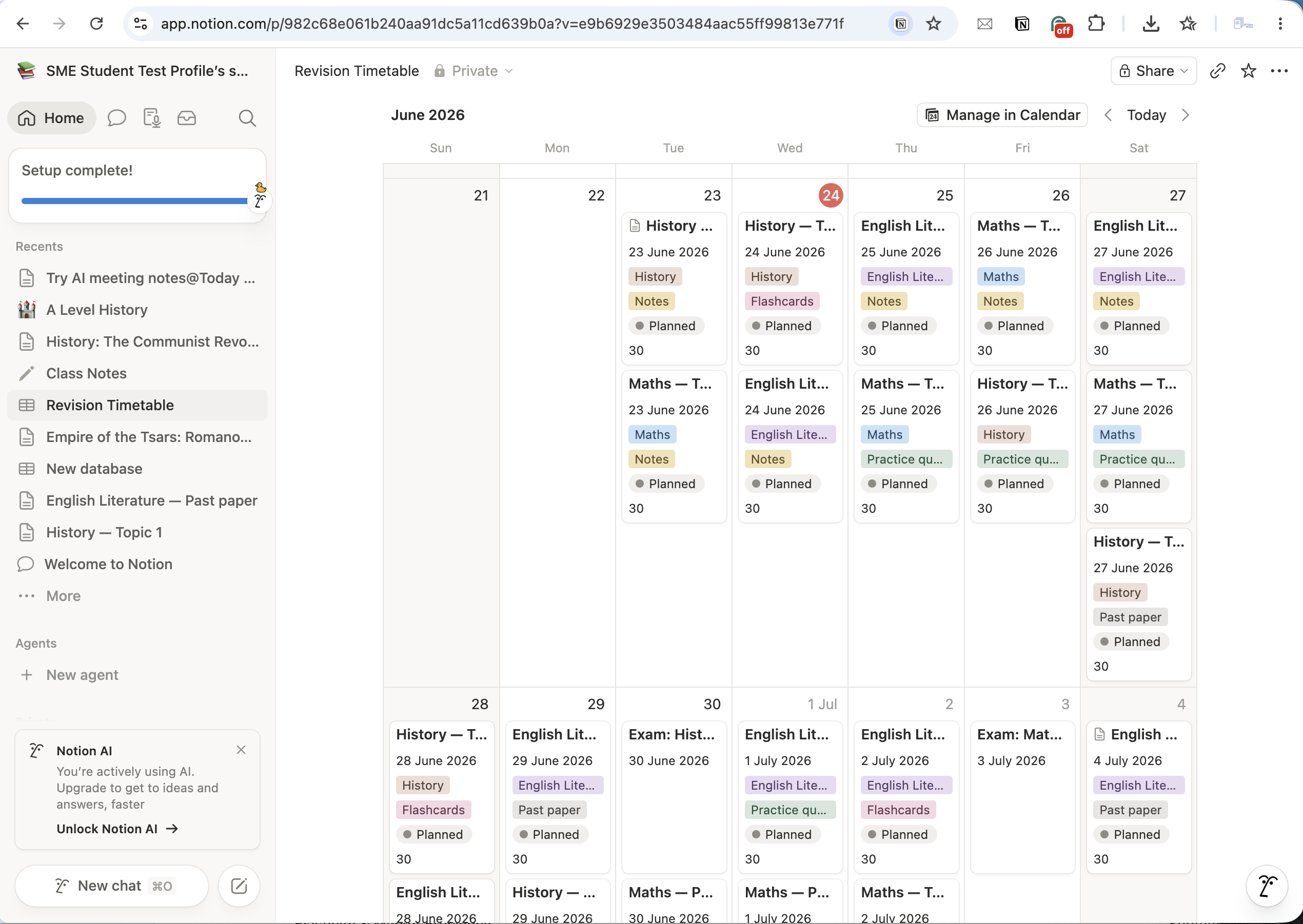This screenshot has width=1303, height=924.
Task: Go to next month arrow
Action: (x=1185, y=115)
